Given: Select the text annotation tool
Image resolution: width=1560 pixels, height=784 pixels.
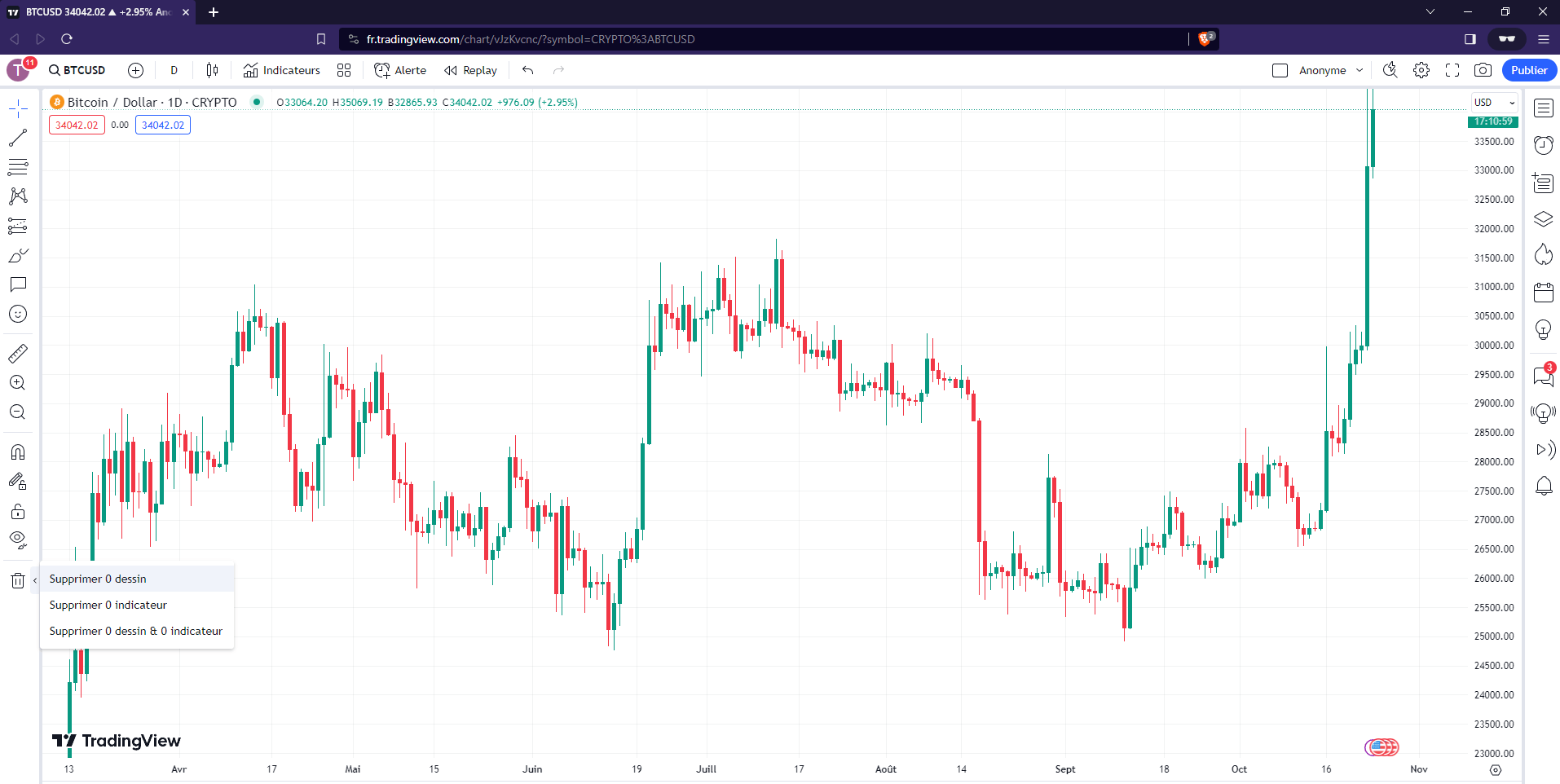Looking at the screenshot, I should coord(17,284).
